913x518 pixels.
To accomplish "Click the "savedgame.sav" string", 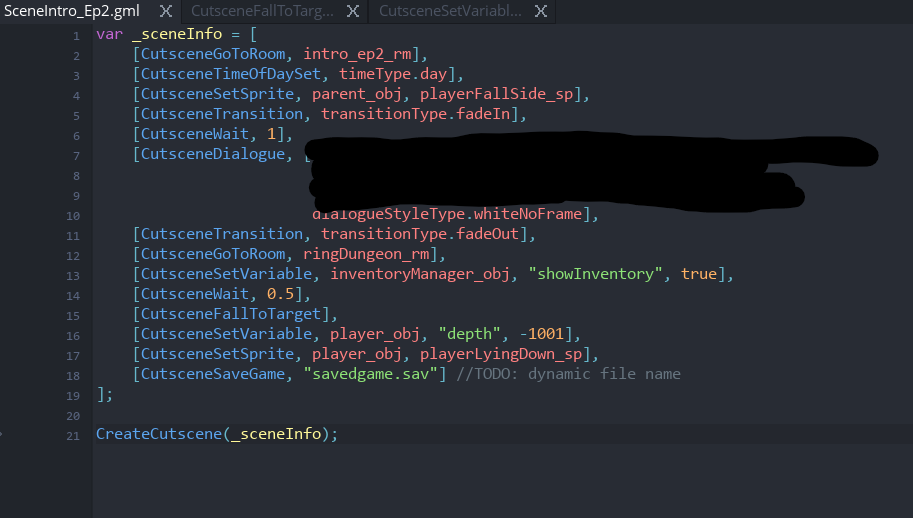I will (x=370, y=374).
